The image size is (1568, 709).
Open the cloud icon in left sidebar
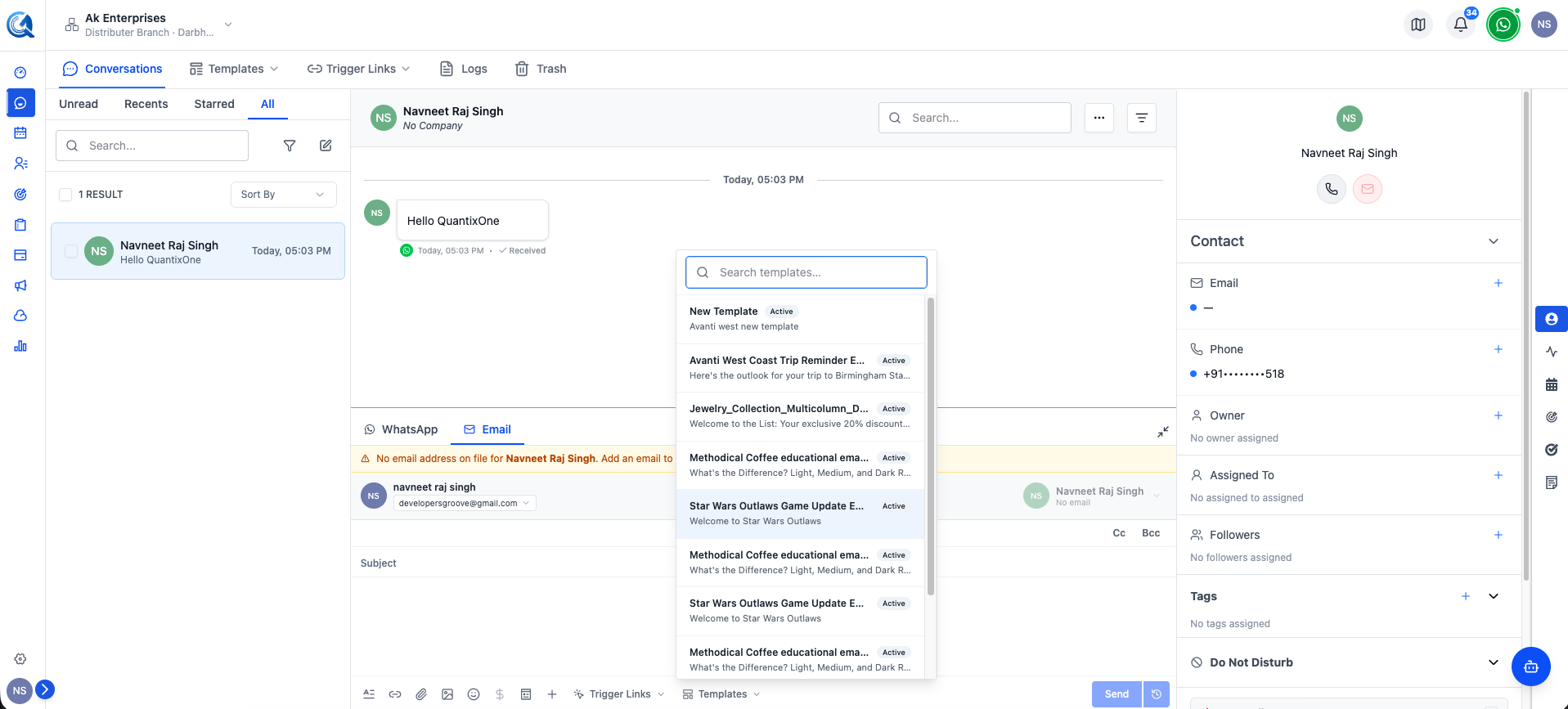coord(20,316)
